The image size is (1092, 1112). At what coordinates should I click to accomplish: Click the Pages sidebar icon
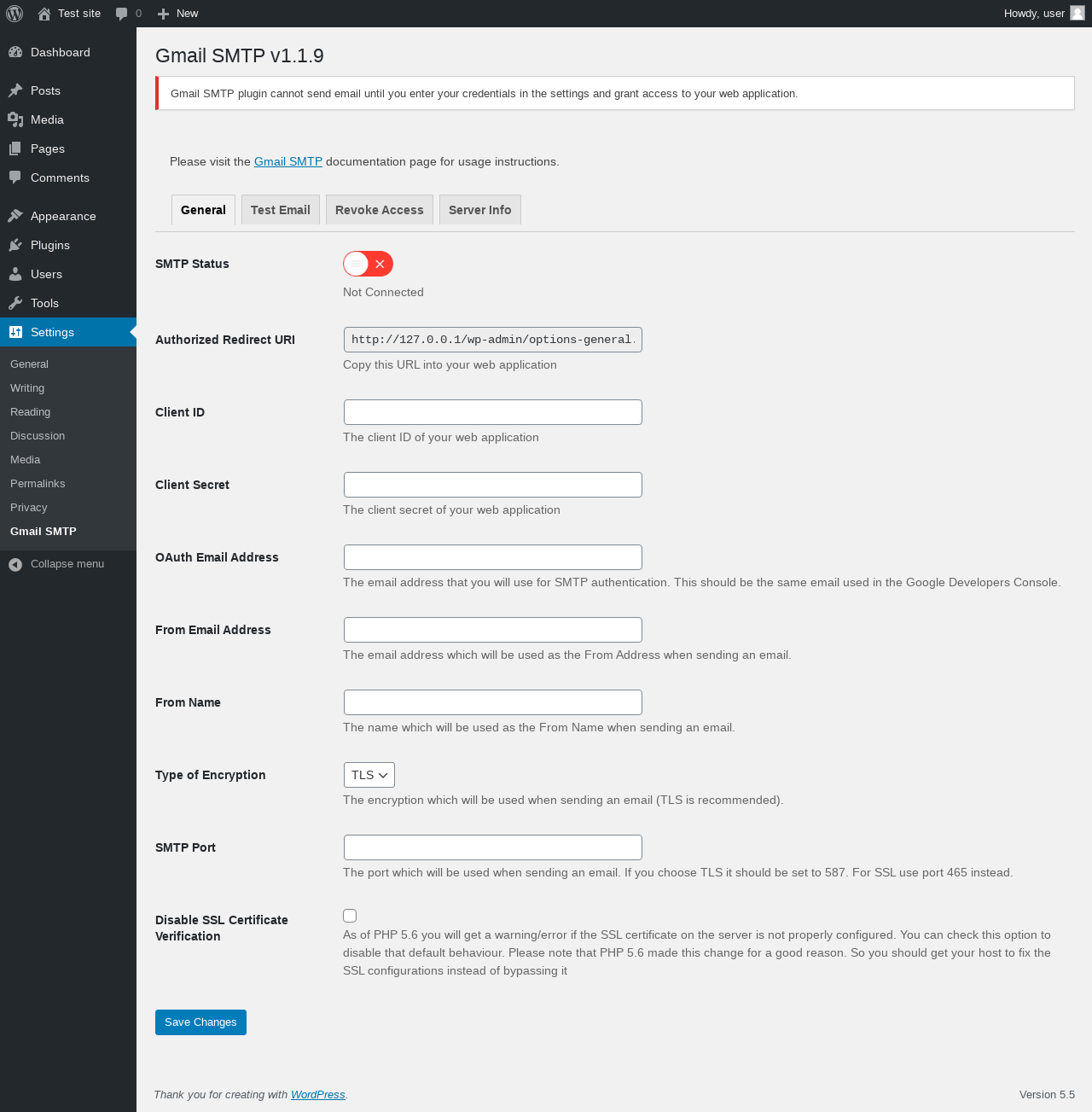point(15,148)
